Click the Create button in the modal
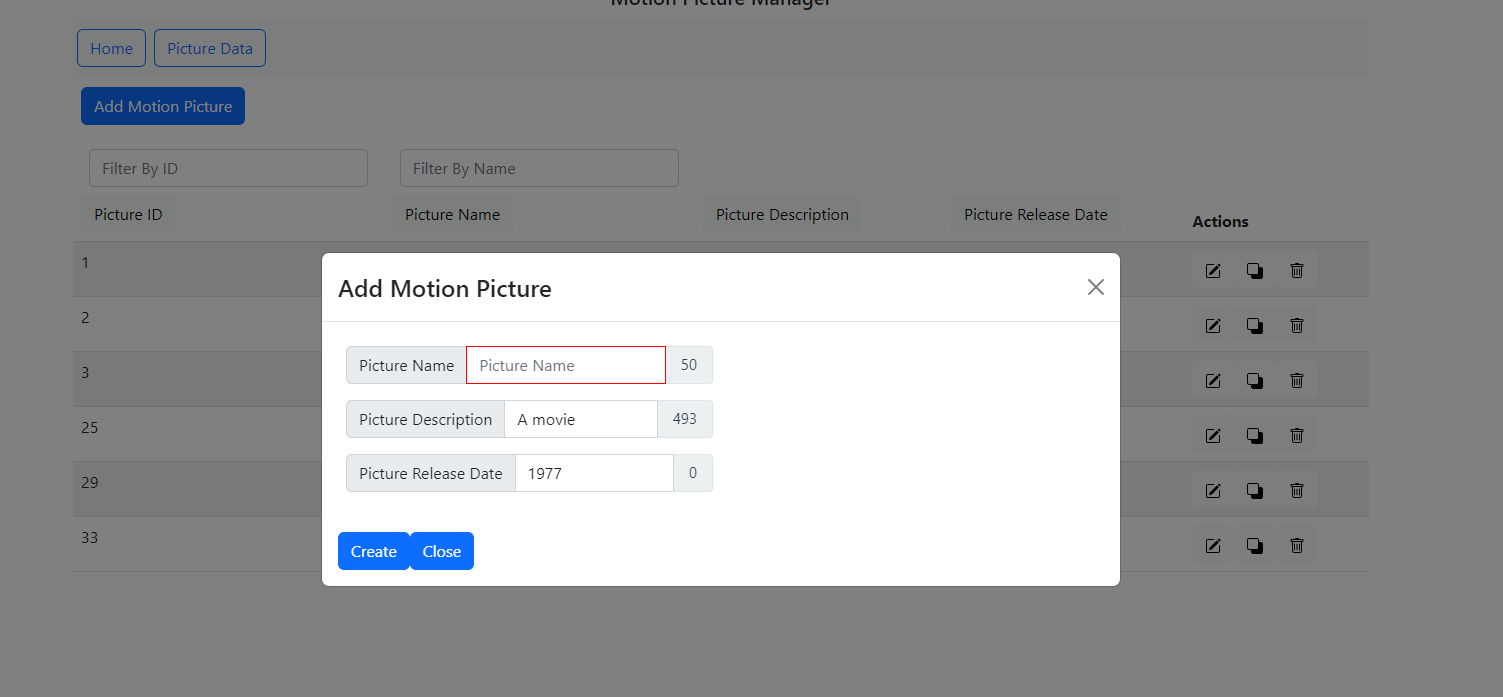Image resolution: width=1503 pixels, height=697 pixels. 373,551
